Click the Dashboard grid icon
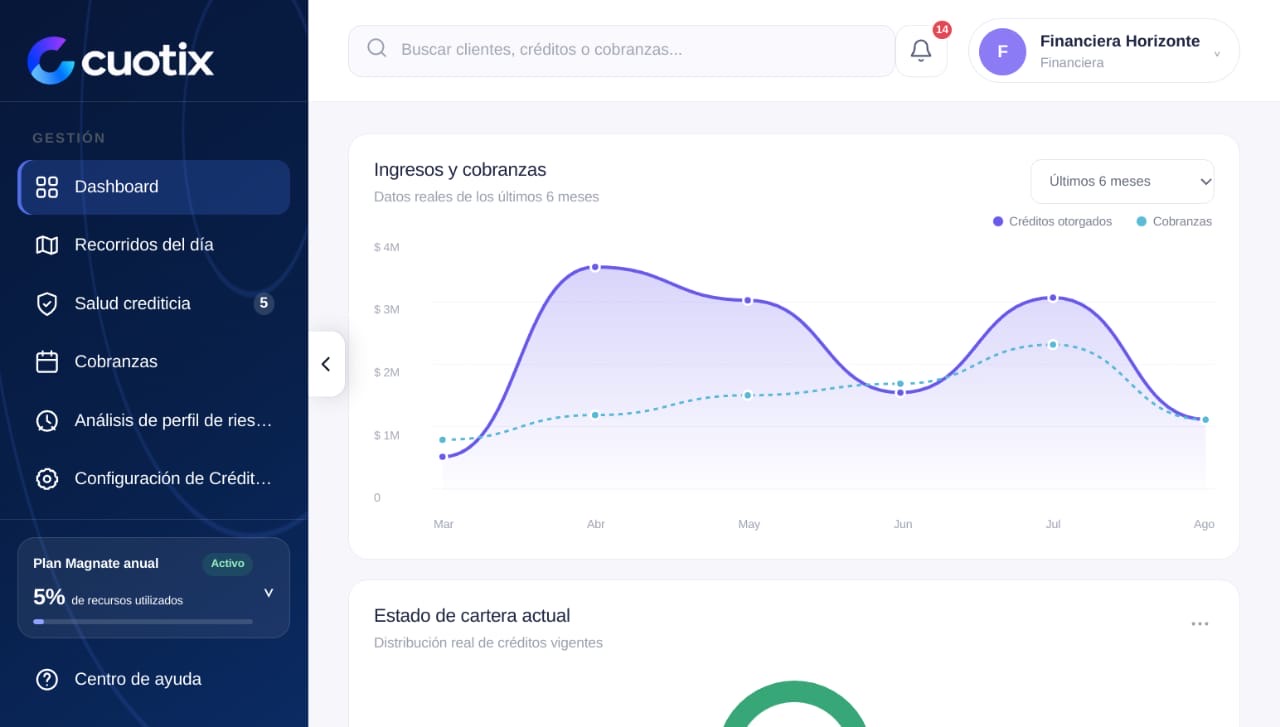Screen dimensions: 1280x727 47,187
